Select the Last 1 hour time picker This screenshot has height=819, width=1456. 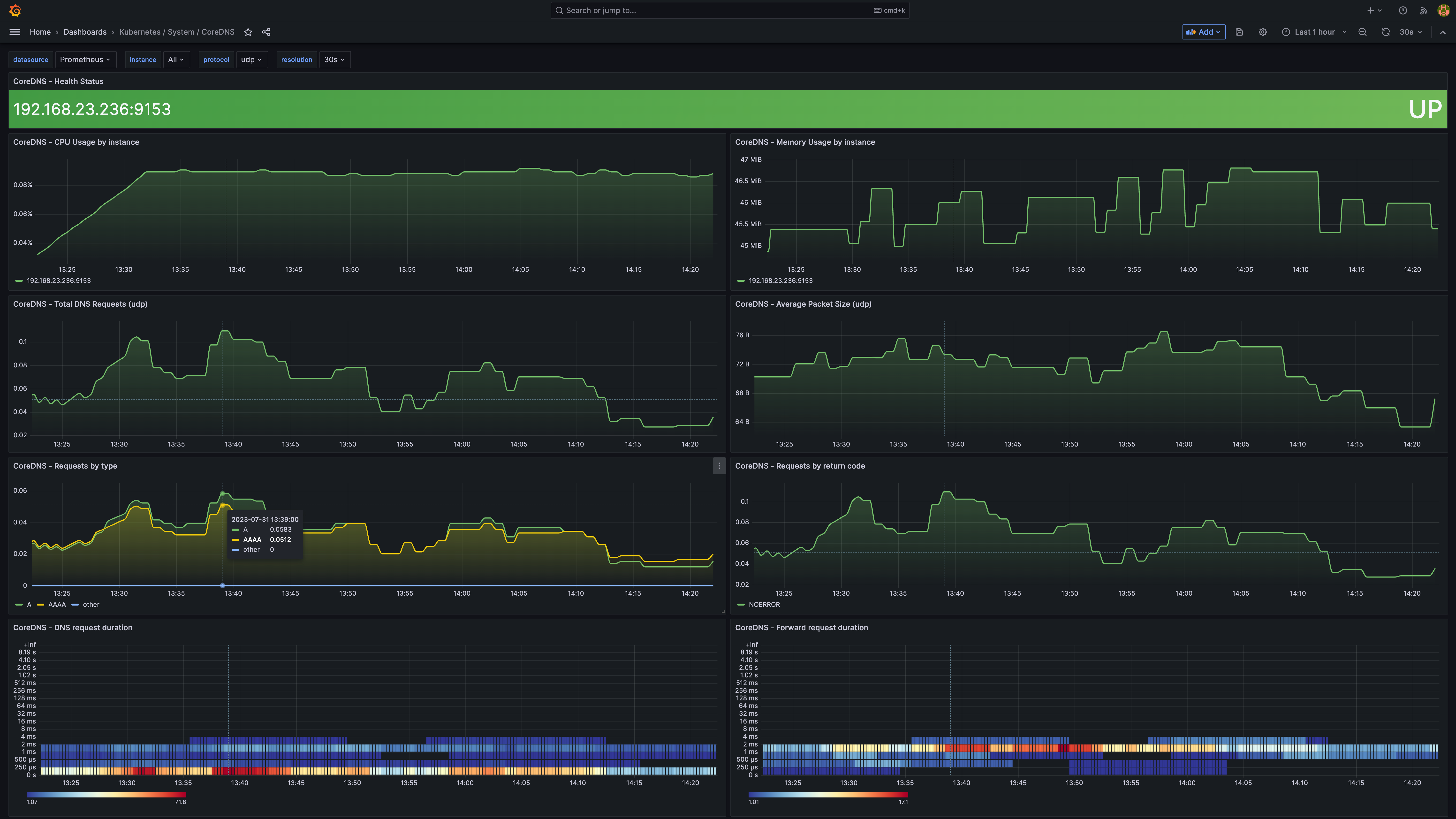coord(1314,32)
